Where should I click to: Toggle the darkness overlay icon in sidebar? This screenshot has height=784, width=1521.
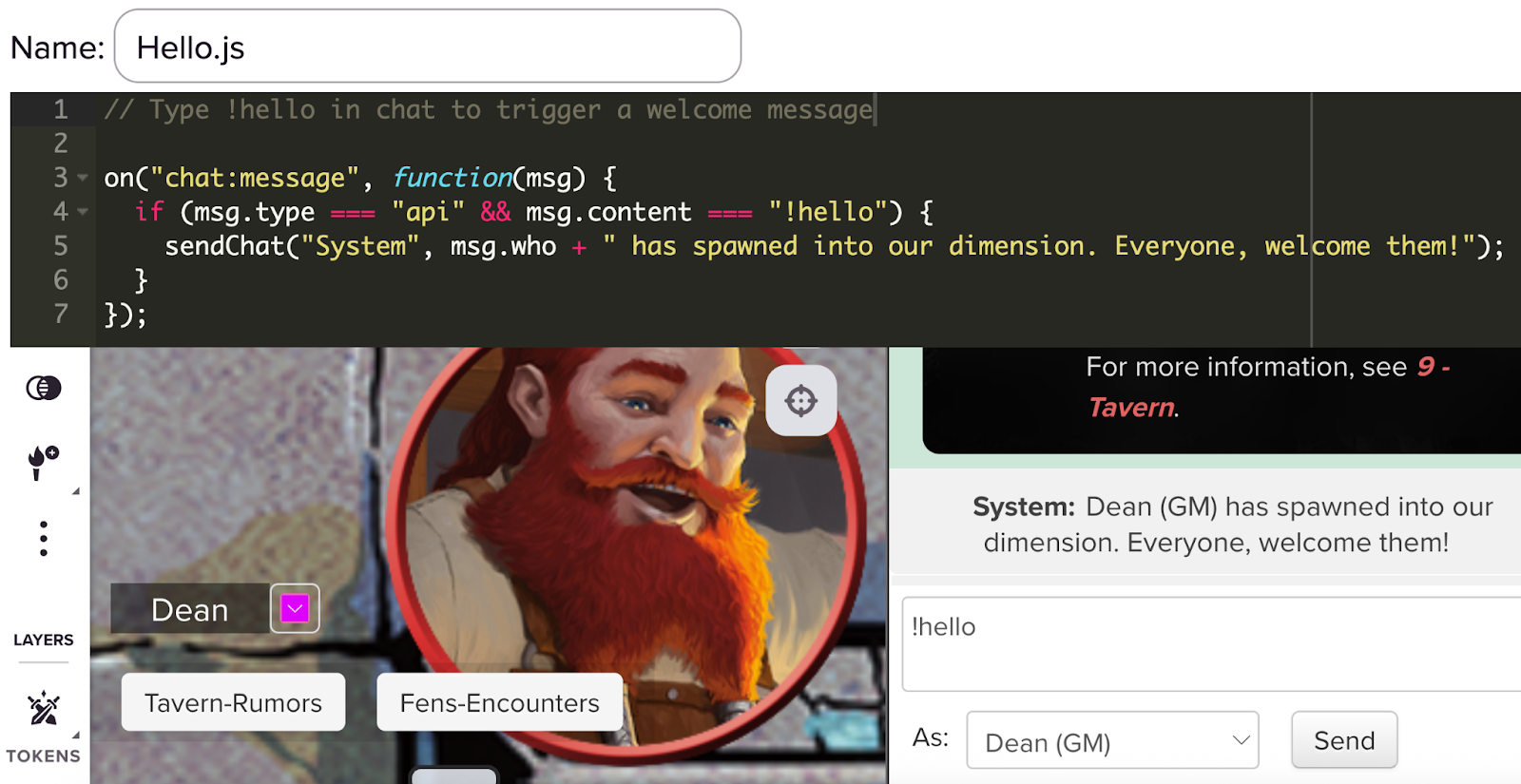44,388
